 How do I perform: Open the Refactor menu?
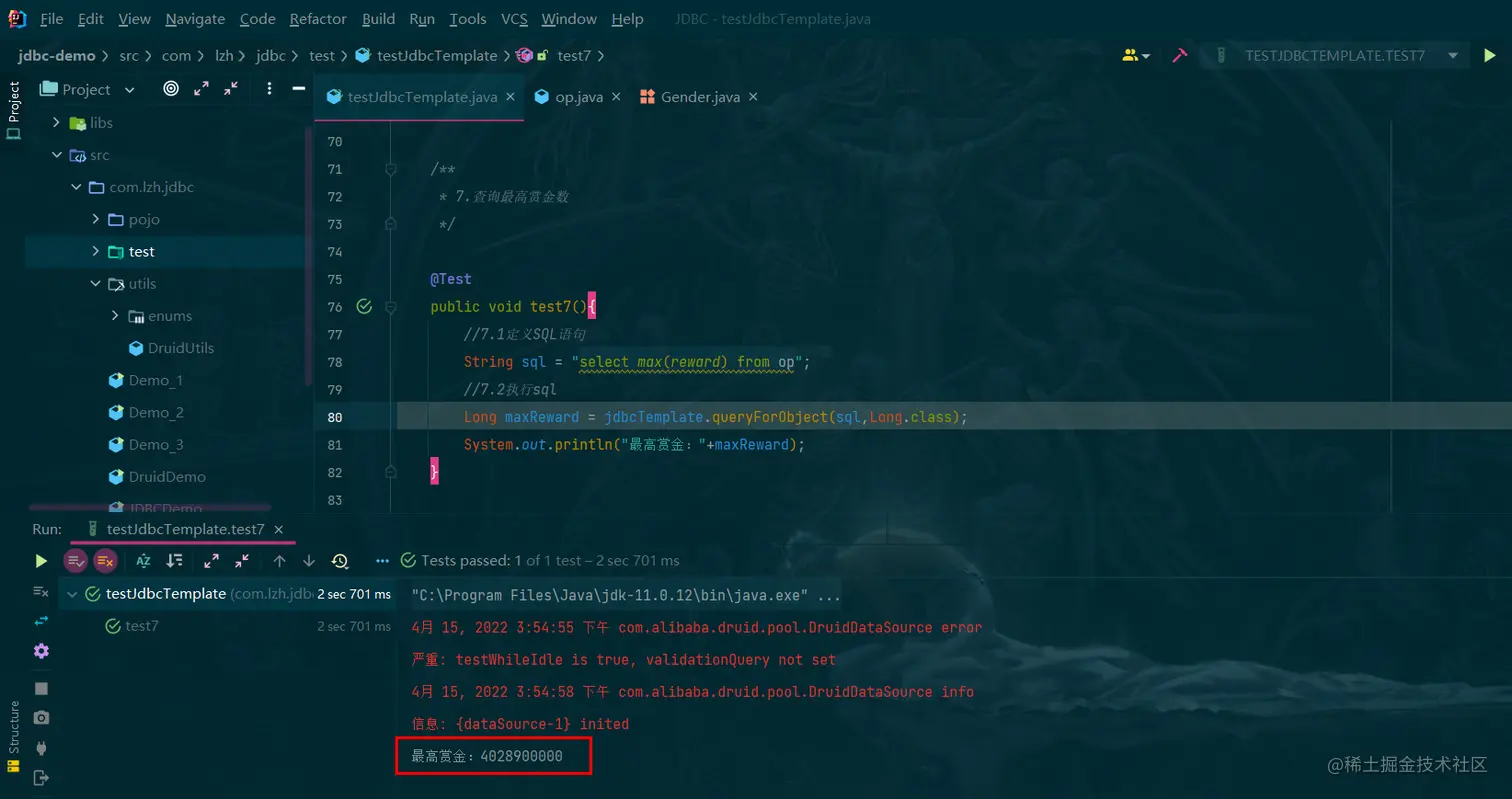(x=318, y=19)
